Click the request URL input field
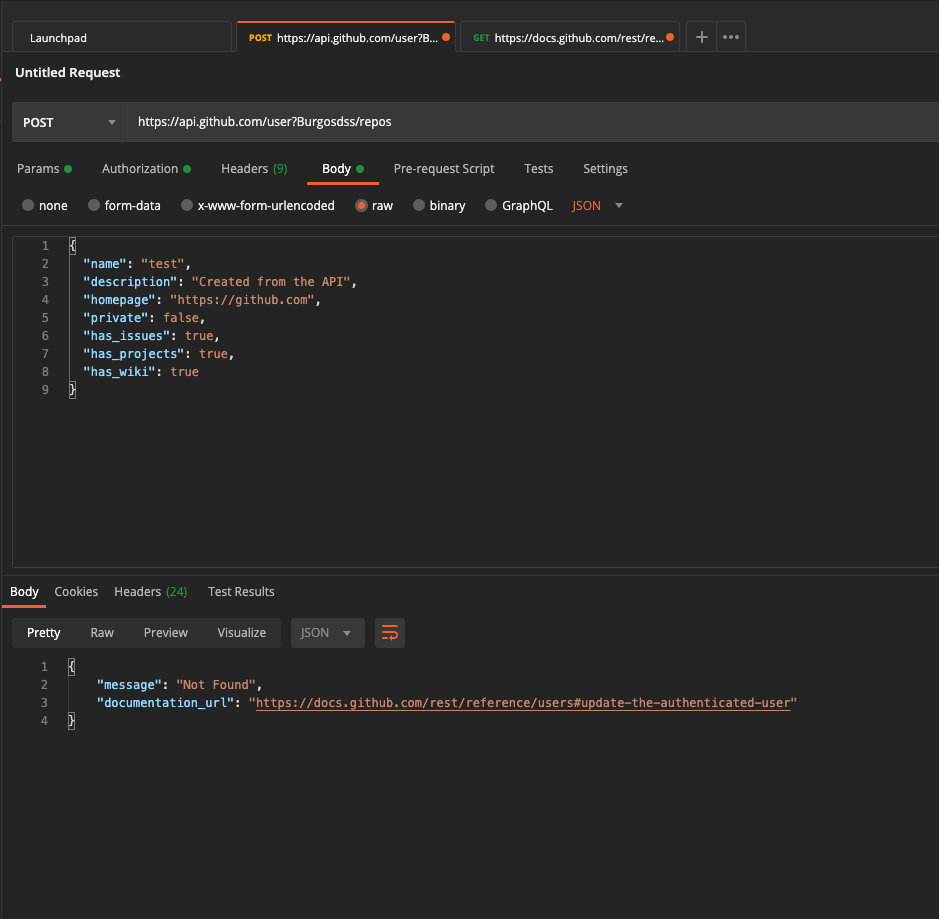This screenshot has height=919, width=939. 533,122
